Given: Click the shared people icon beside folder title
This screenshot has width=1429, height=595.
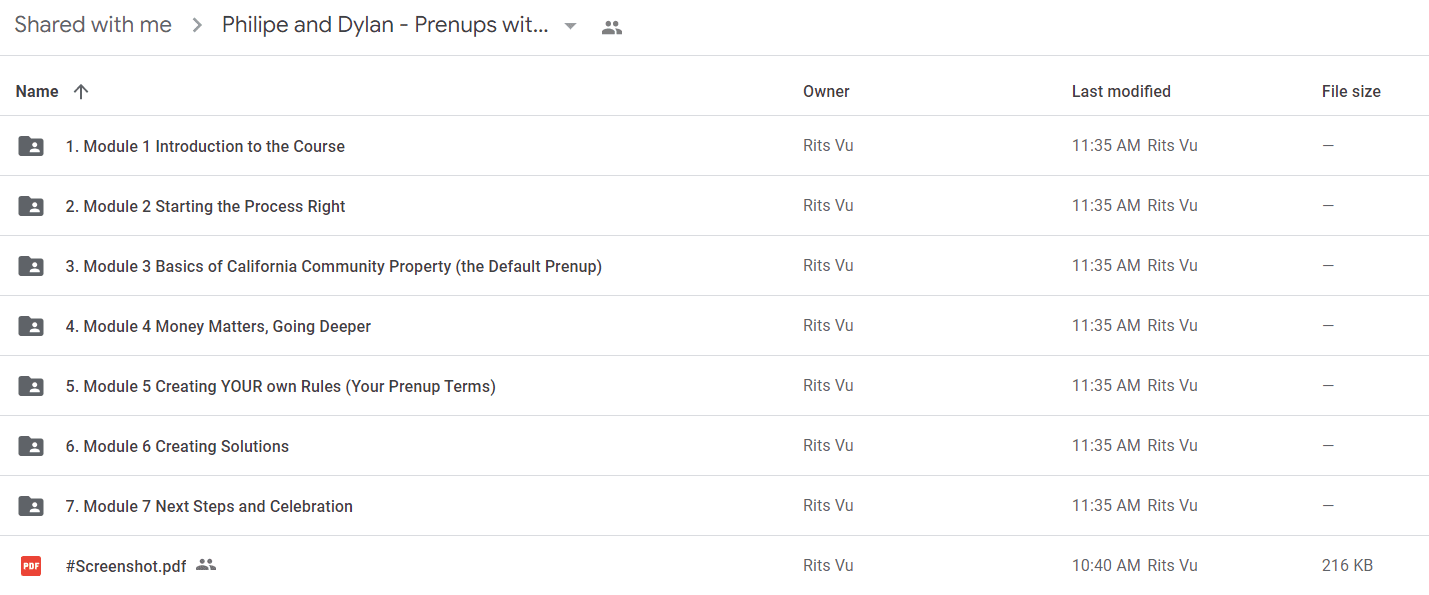Looking at the screenshot, I should (612, 27).
